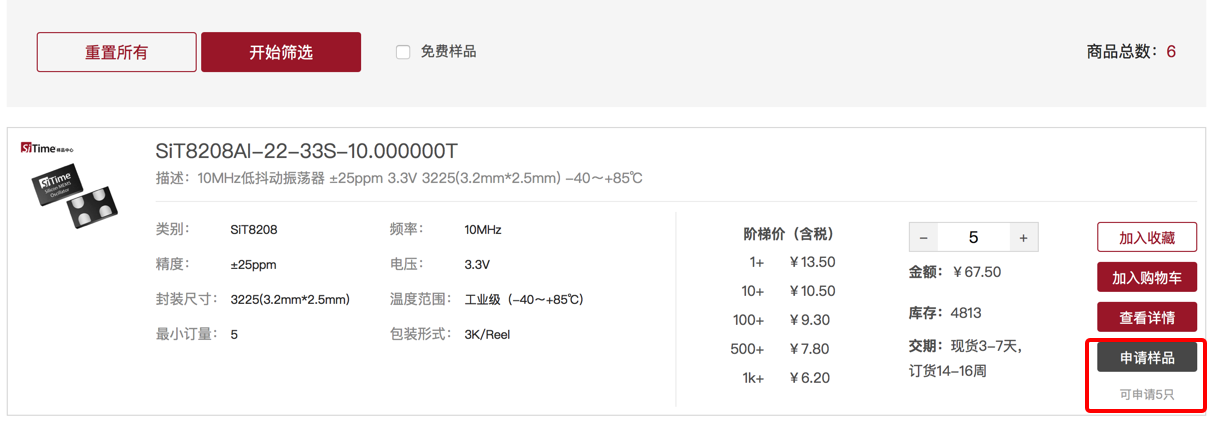The height and width of the screenshot is (421, 1212).
Task: Add product to cart via 加入购物车
Action: pyautogui.click(x=1146, y=278)
